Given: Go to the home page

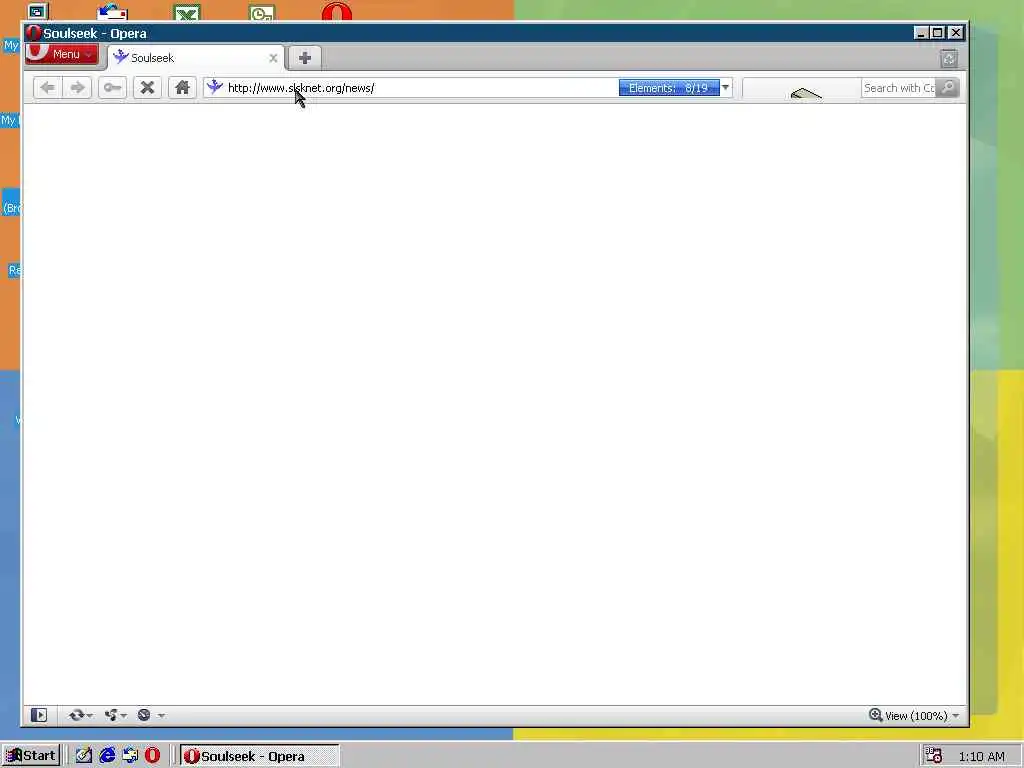Looking at the screenshot, I should [x=182, y=88].
